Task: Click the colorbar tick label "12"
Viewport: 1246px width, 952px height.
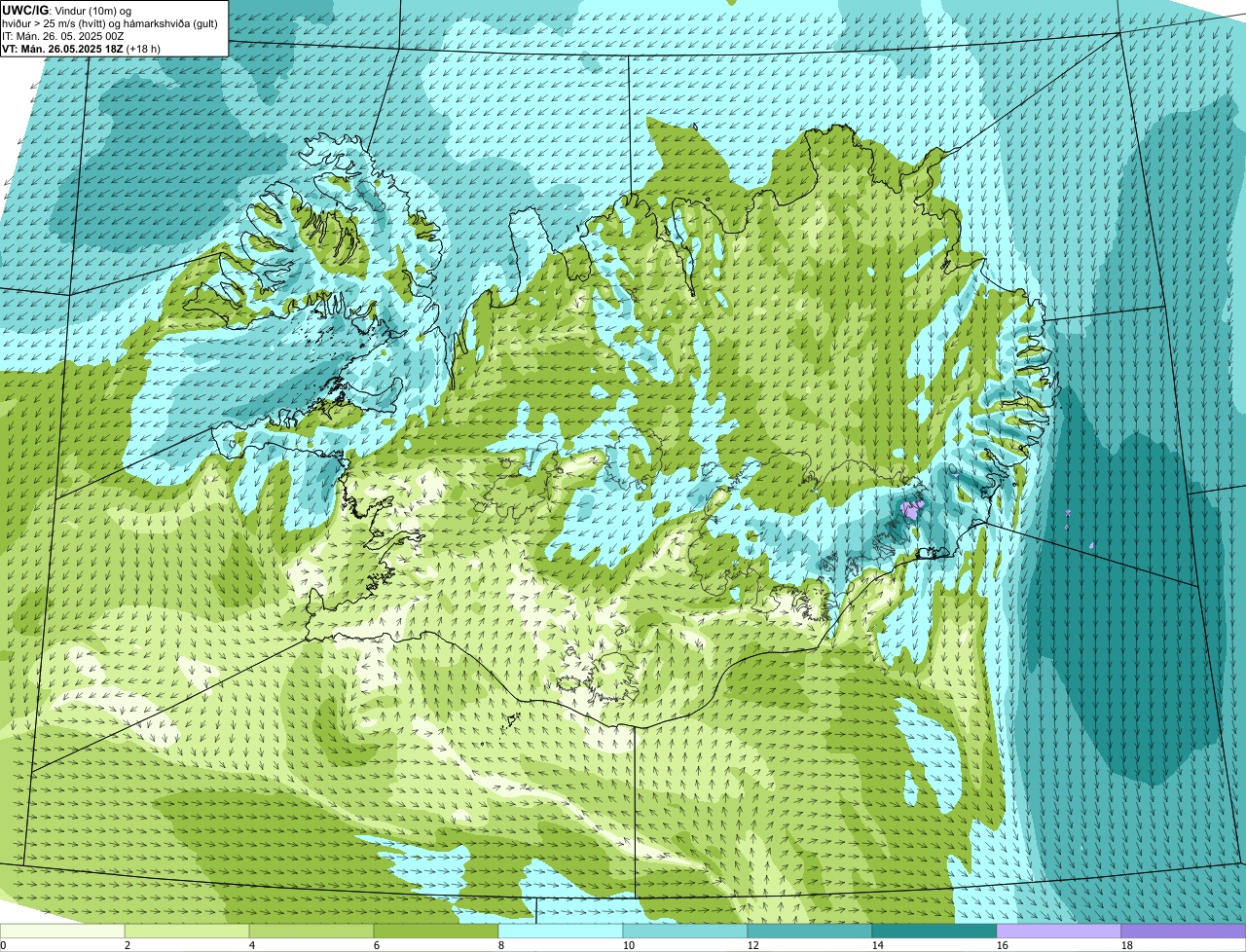Action: pyautogui.click(x=753, y=945)
